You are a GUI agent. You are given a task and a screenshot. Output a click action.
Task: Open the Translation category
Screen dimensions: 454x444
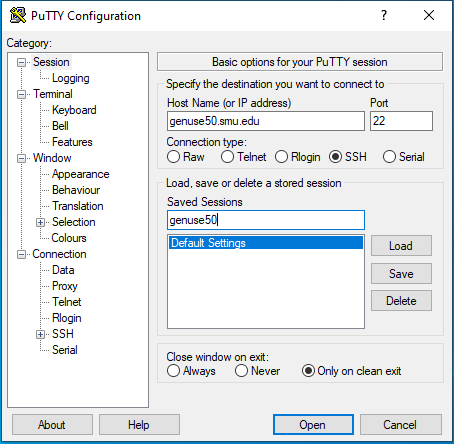tap(78, 206)
